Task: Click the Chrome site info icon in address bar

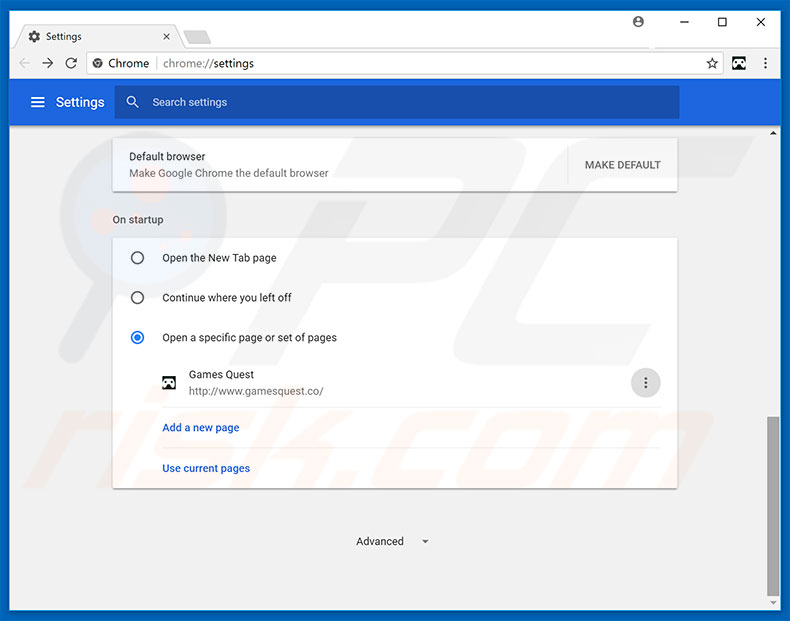Action: pos(98,63)
